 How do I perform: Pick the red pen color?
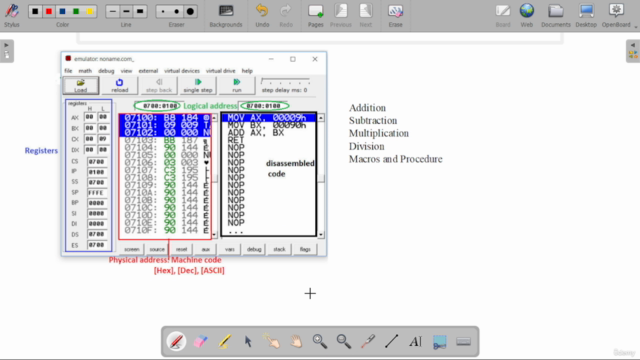click(x=49, y=11)
